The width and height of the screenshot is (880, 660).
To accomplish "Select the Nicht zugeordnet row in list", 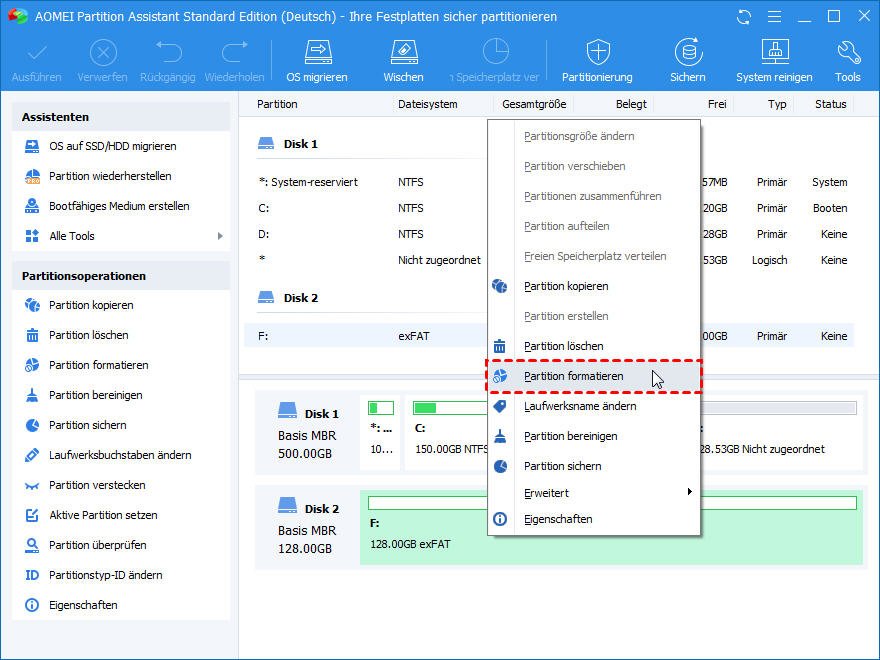I will click(x=549, y=260).
